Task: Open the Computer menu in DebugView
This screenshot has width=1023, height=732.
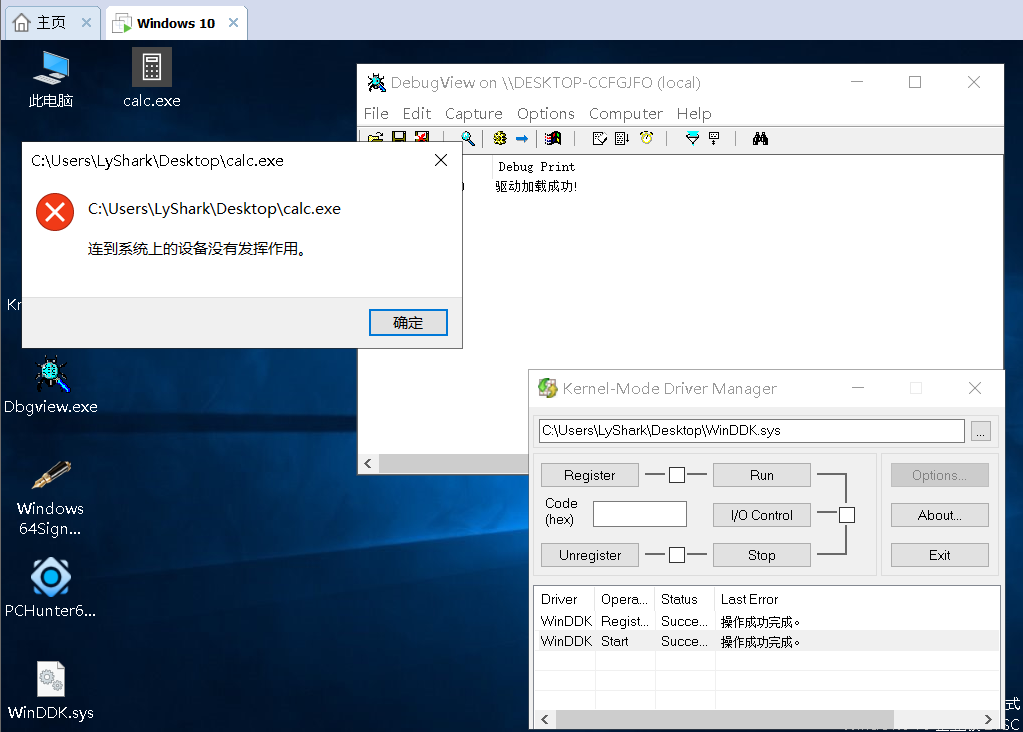Action: point(626,114)
